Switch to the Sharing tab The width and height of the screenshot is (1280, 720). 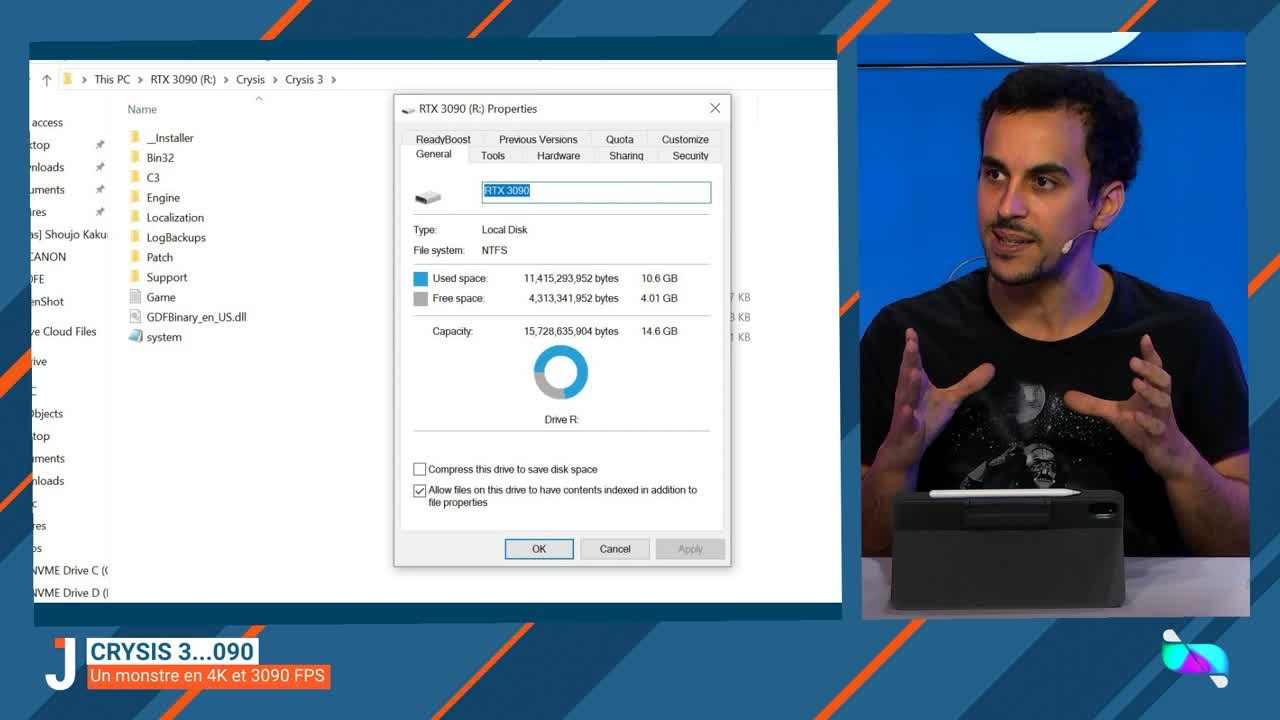[626, 156]
